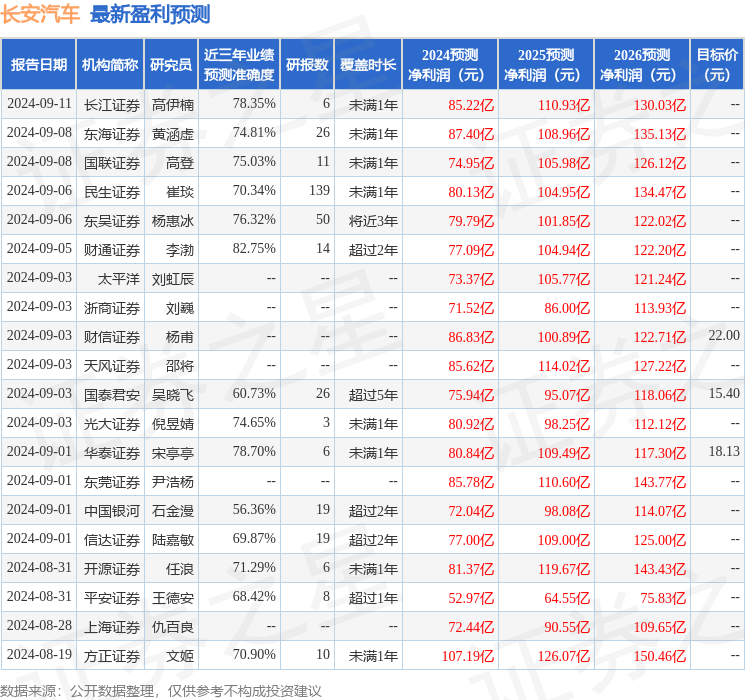Viewport: 745px width, 700px height.
Task: Click the 2025预测净利润 header
Action: tap(546, 64)
